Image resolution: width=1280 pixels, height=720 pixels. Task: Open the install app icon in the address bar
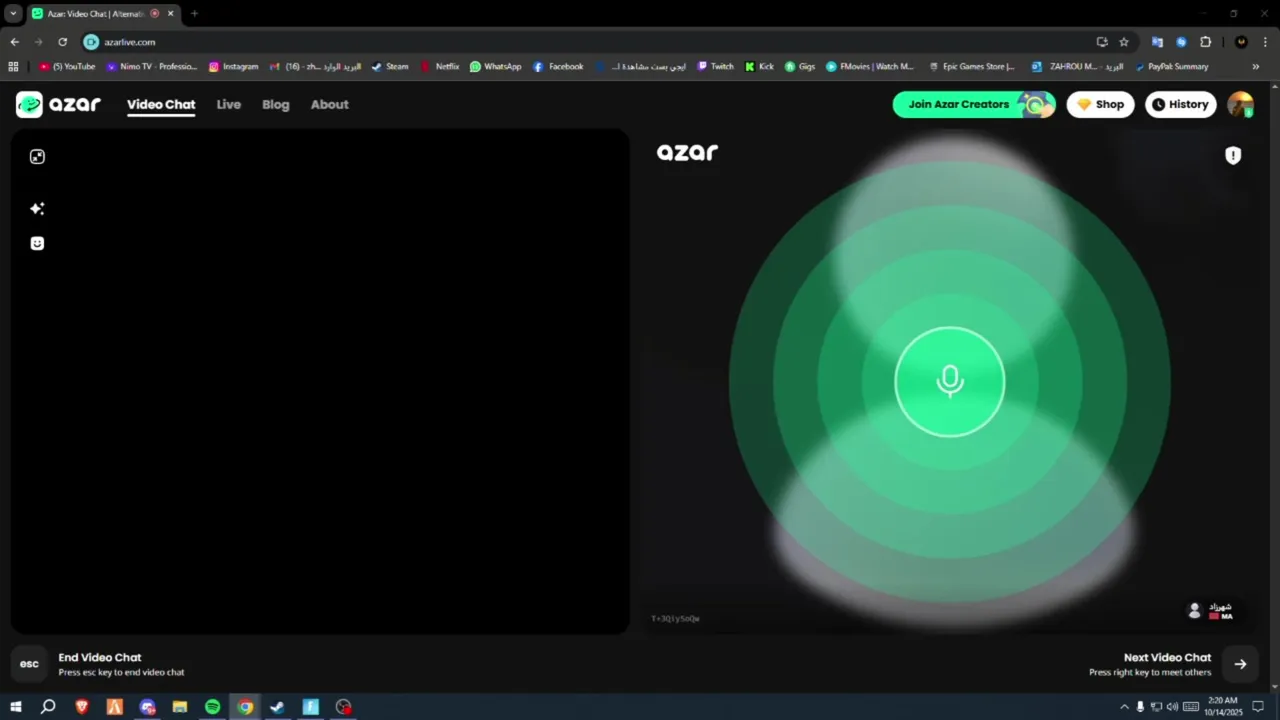pyautogui.click(x=1101, y=42)
